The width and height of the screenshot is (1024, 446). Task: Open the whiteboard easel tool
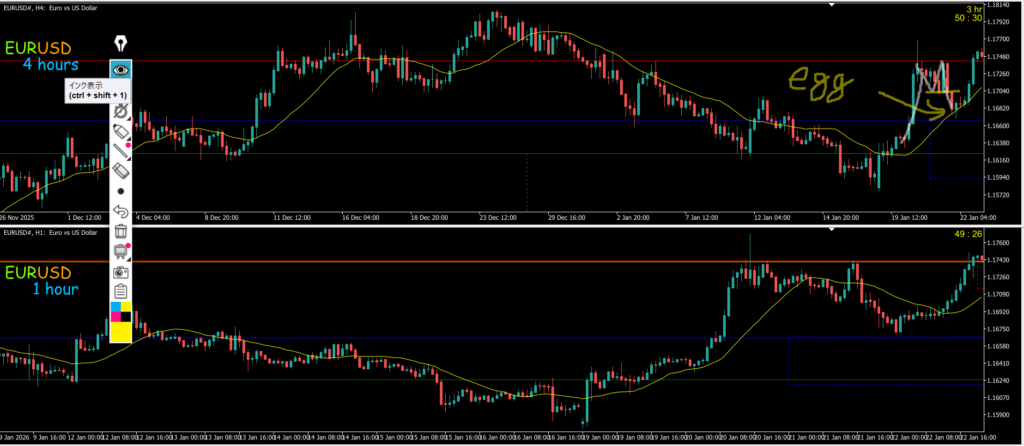(121, 251)
